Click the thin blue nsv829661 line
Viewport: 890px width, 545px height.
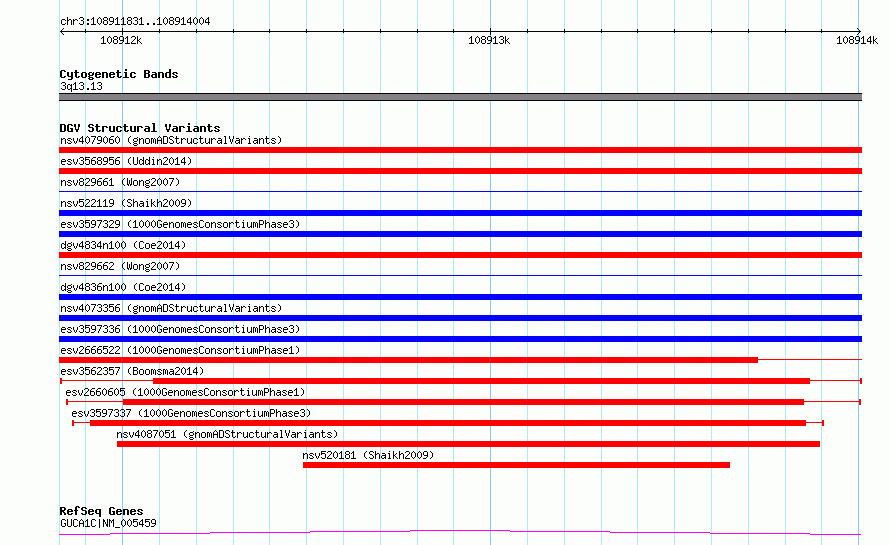click(x=460, y=191)
